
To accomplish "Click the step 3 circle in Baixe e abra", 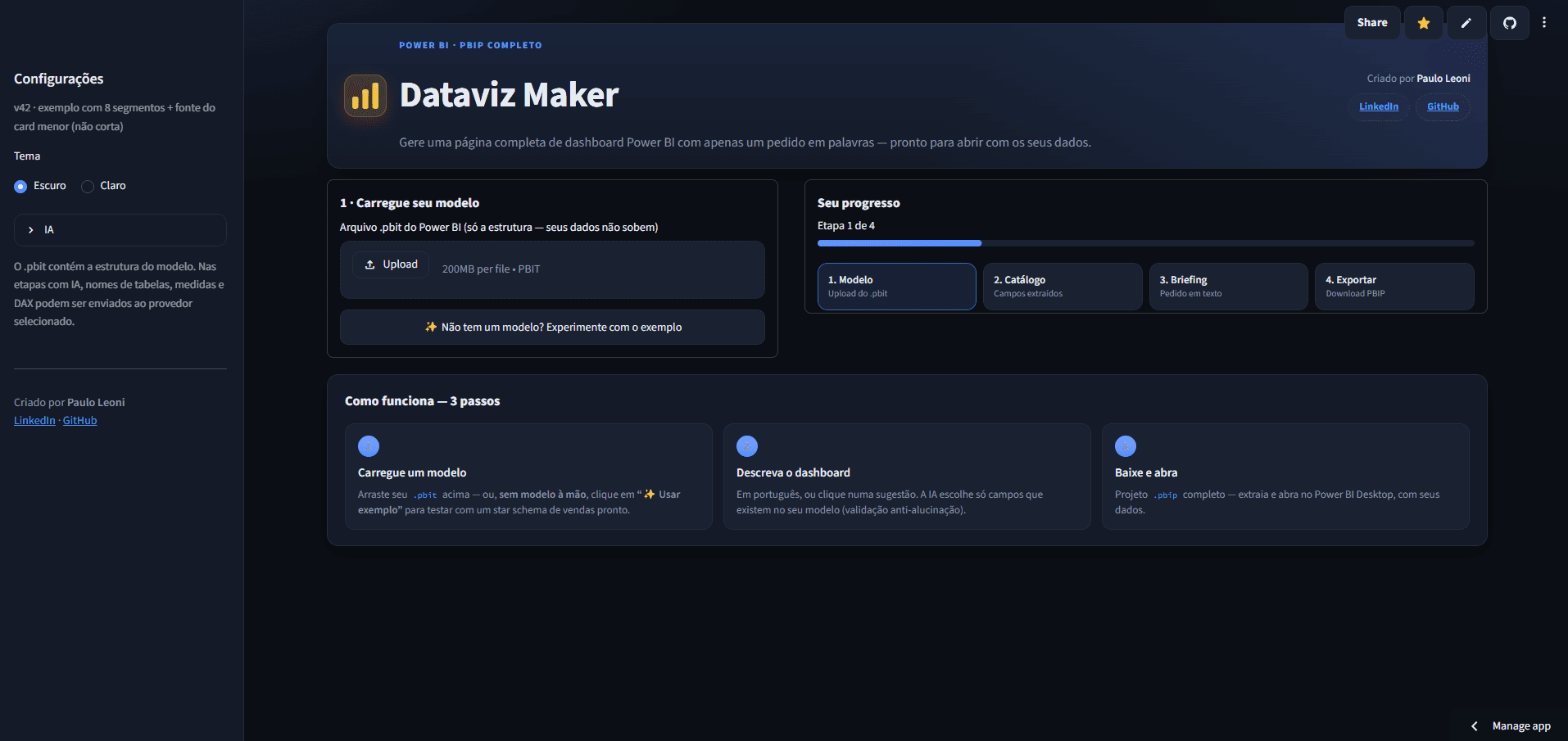I will pos(1126,446).
